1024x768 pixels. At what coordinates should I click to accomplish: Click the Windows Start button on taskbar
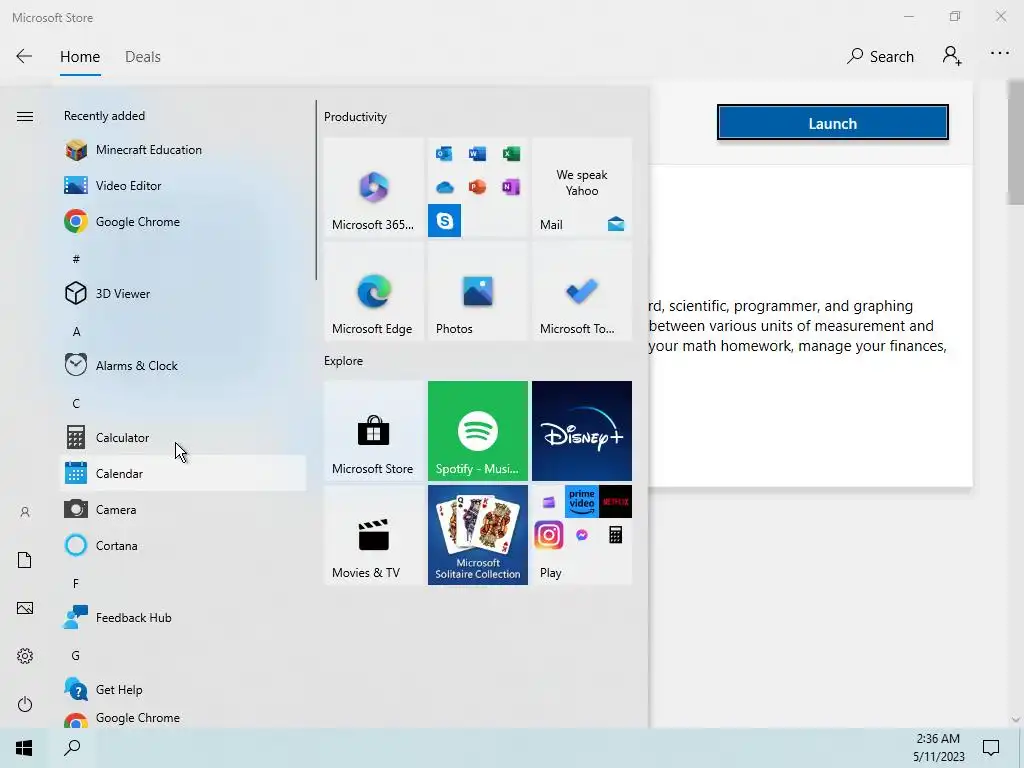pos(24,748)
